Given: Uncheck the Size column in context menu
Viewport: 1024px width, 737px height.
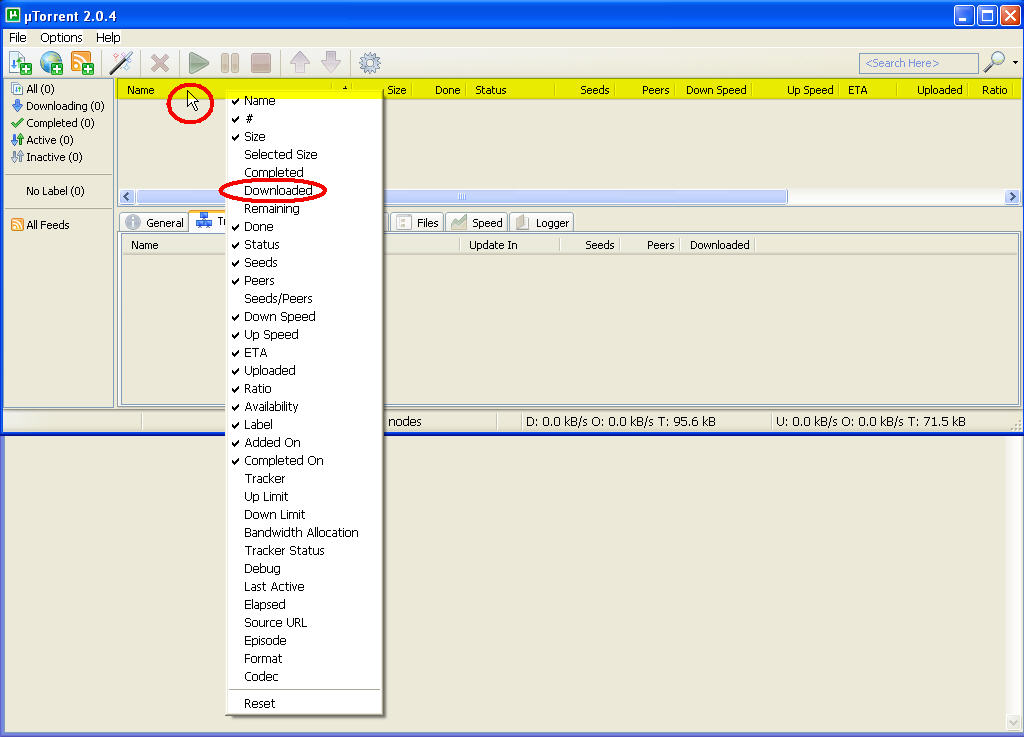Looking at the screenshot, I should 255,137.
